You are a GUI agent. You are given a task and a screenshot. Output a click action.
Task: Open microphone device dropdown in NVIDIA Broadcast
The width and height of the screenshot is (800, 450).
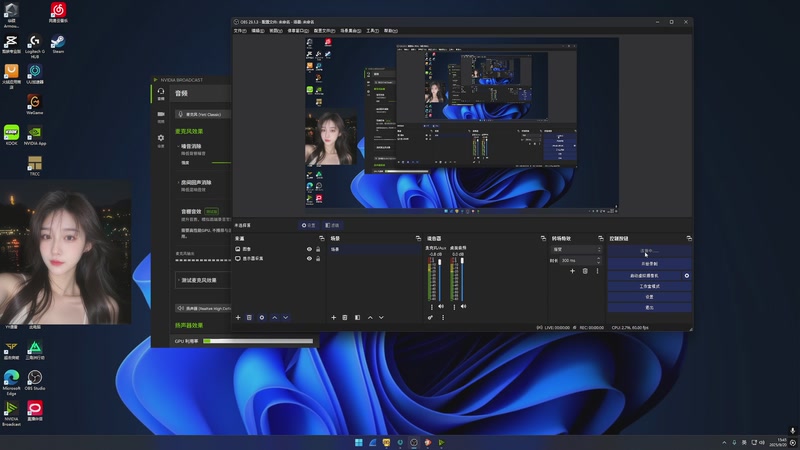(x=202, y=115)
